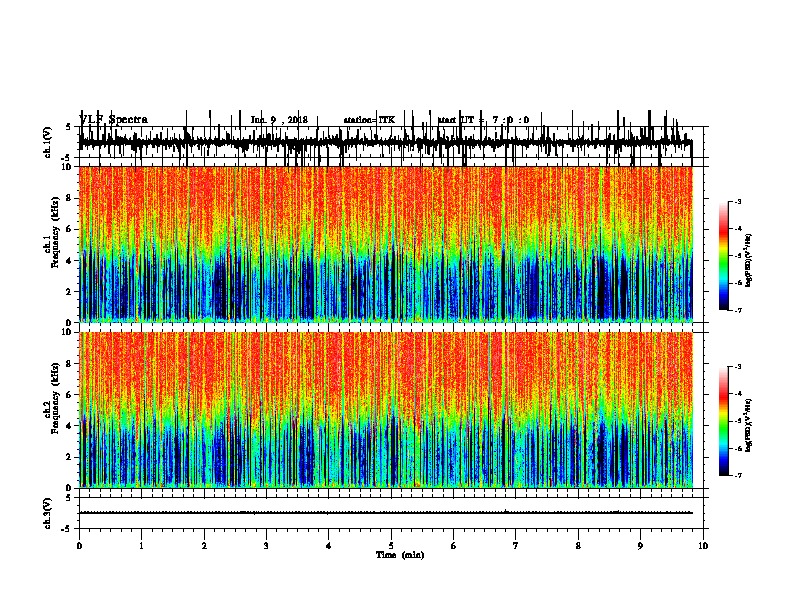Select the ch.2 spectrogram color bar

pos(724,421)
